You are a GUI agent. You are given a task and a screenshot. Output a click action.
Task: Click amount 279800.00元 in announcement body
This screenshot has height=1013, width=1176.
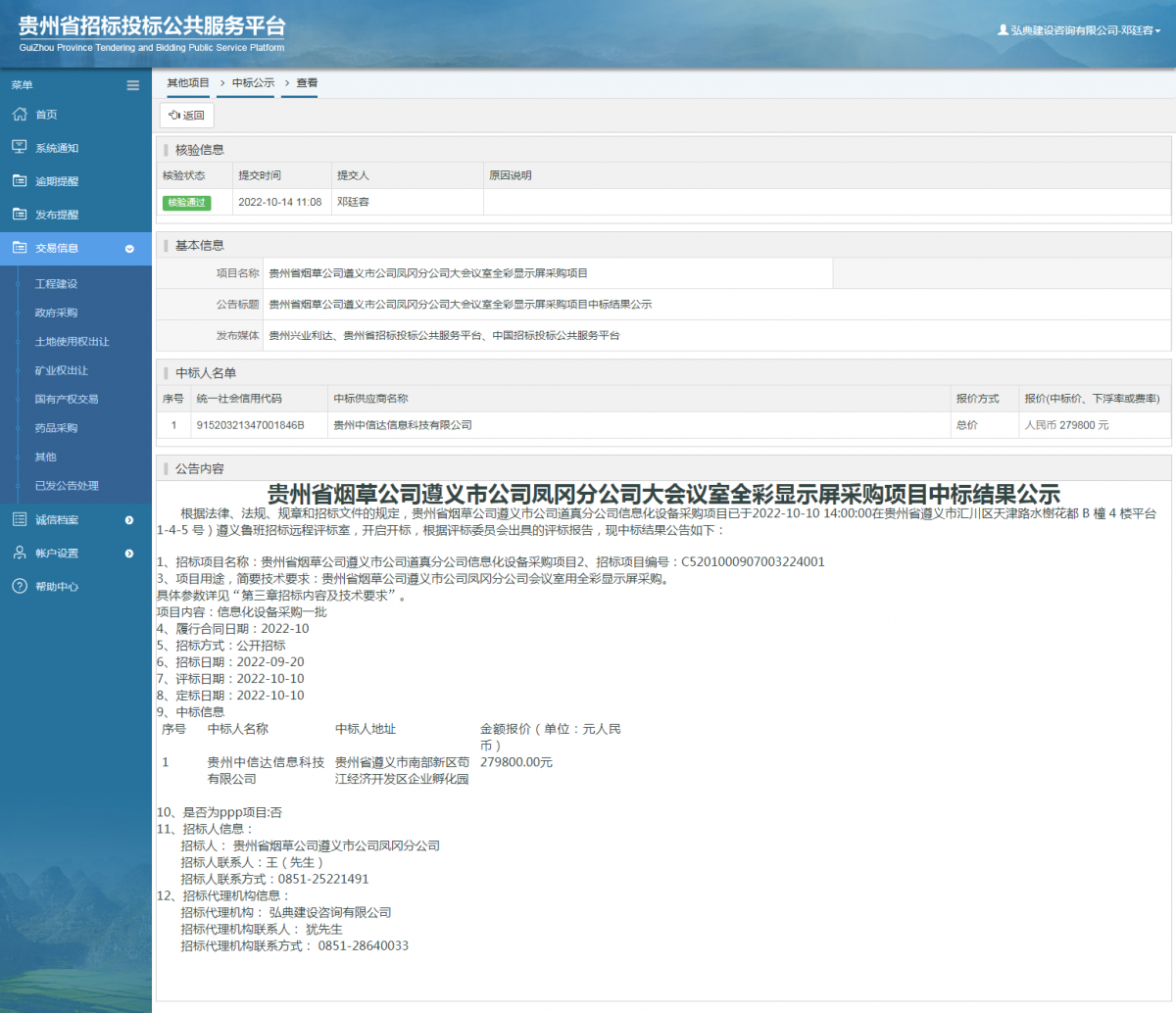point(516,762)
